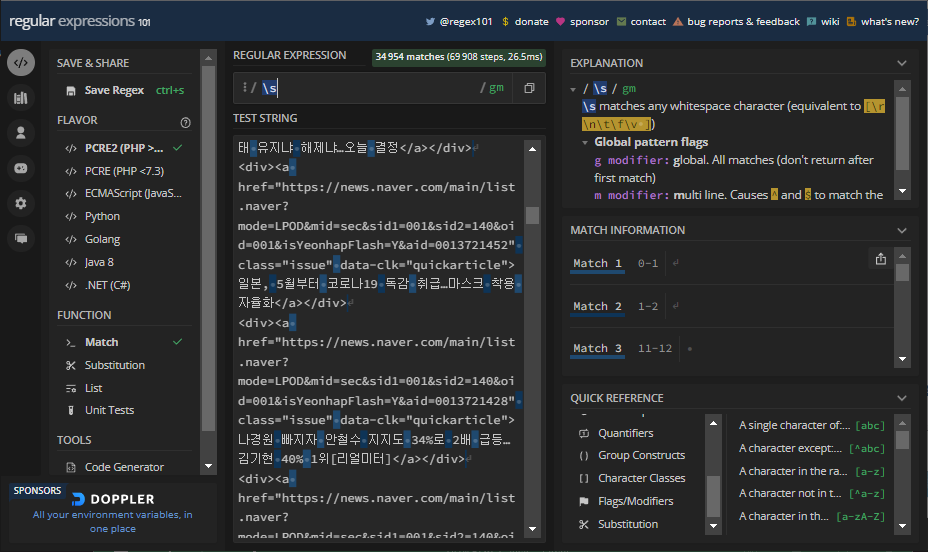Focus the regular expression input field

click(373, 88)
